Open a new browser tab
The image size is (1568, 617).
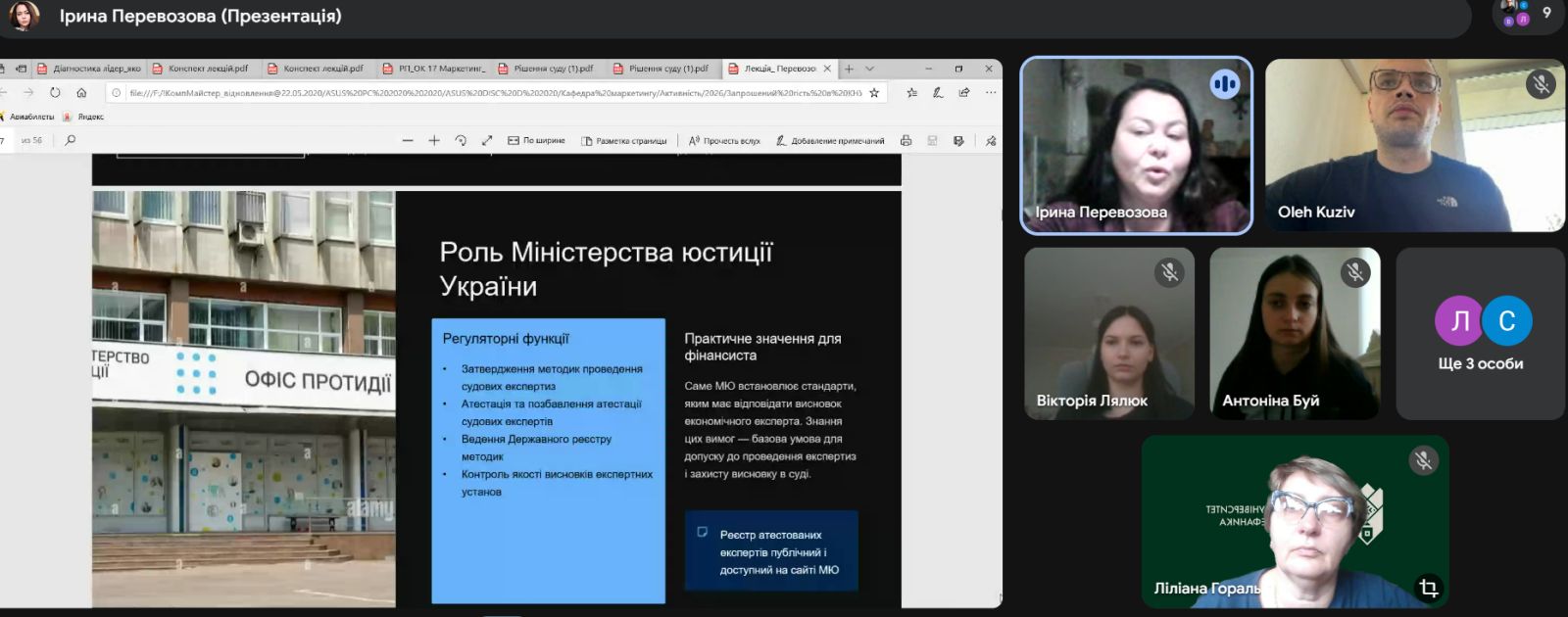pyautogui.click(x=849, y=69)
